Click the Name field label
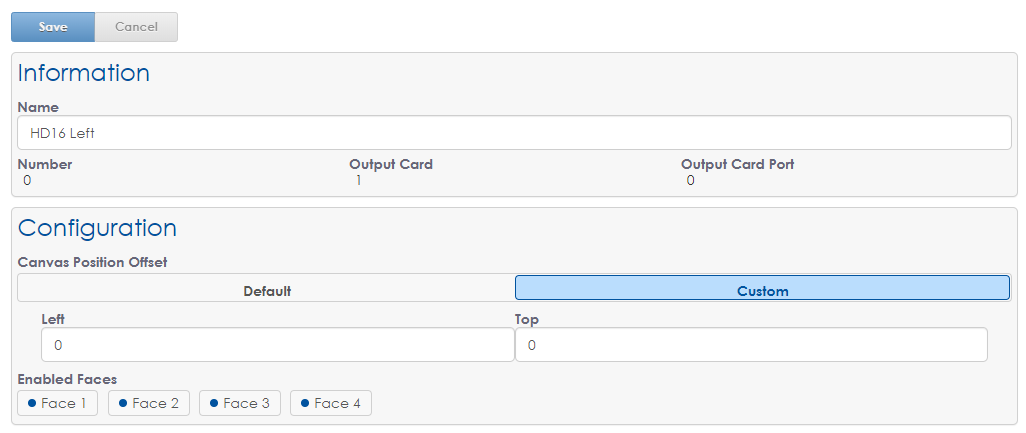 [x=38, y=107]
